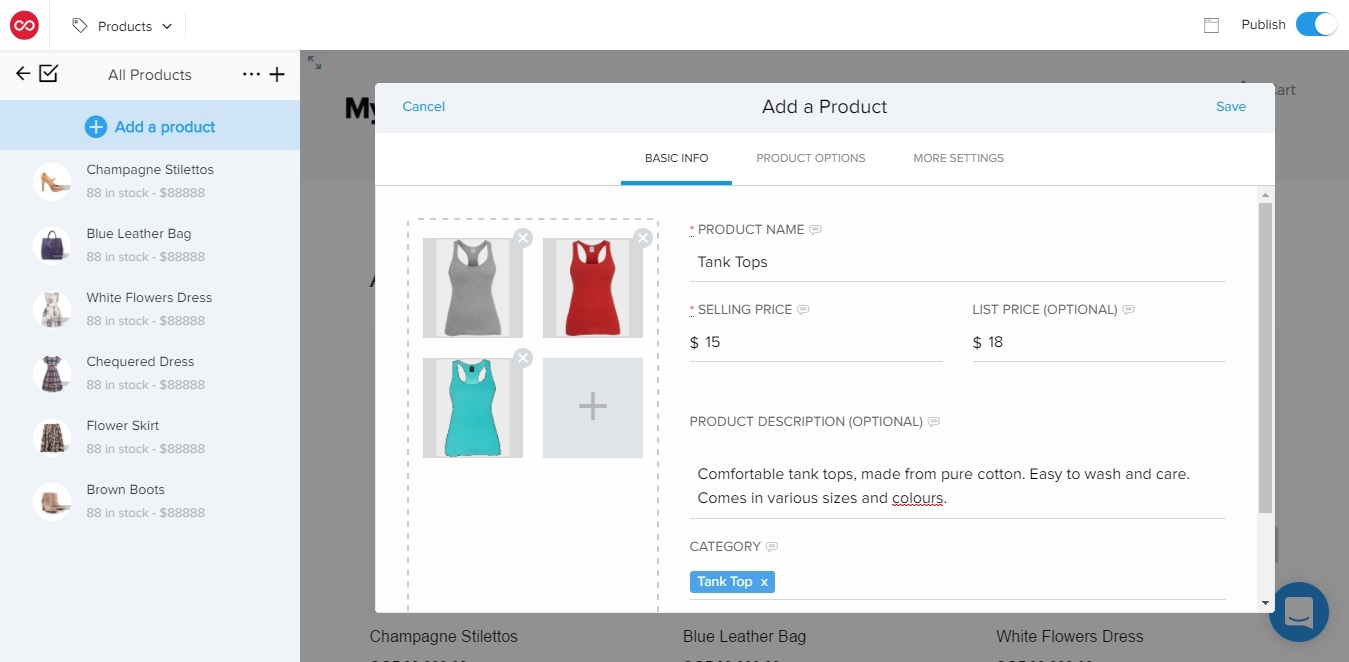Select Champagne Stilettos in product list
The height and width of the screenshot is (662, 1349).
[x=150, y=182]
